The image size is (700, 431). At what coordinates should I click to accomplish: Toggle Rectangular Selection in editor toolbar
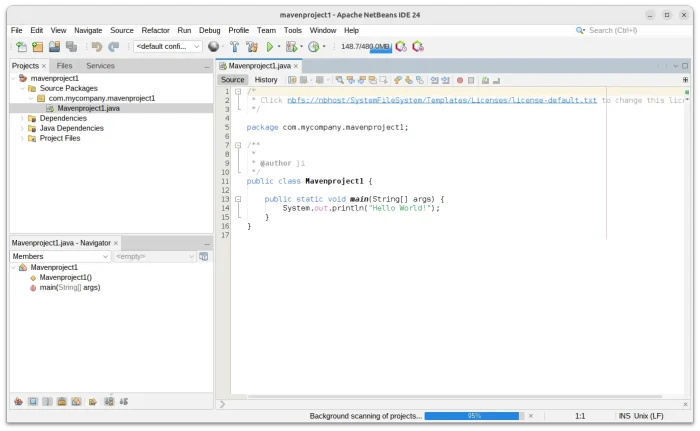click(x=383, y=80)
